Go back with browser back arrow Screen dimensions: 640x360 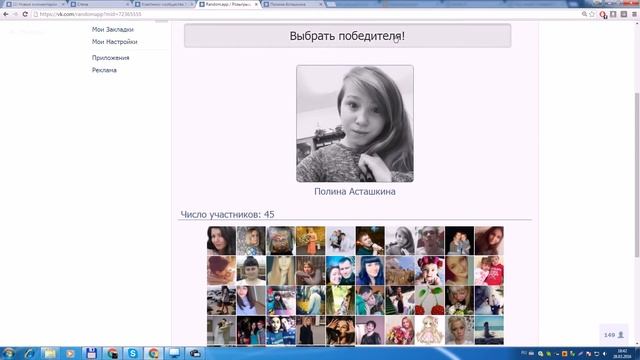pyautogui.click(x=6, y=14)
